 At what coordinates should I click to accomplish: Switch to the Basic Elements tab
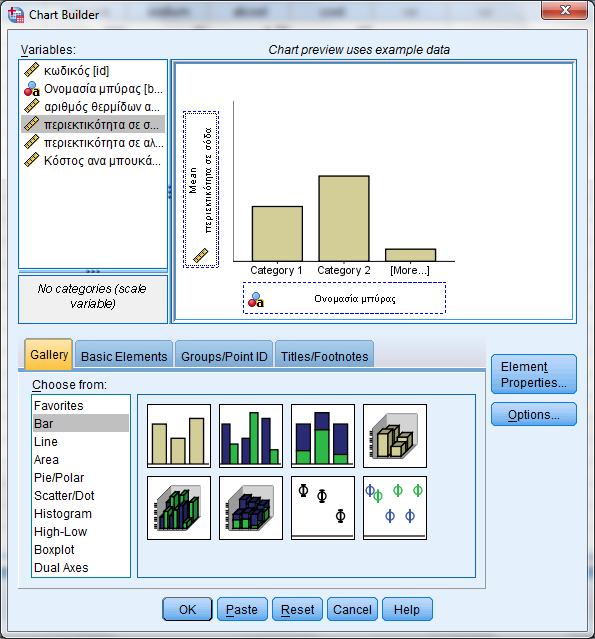pos(124,356)
